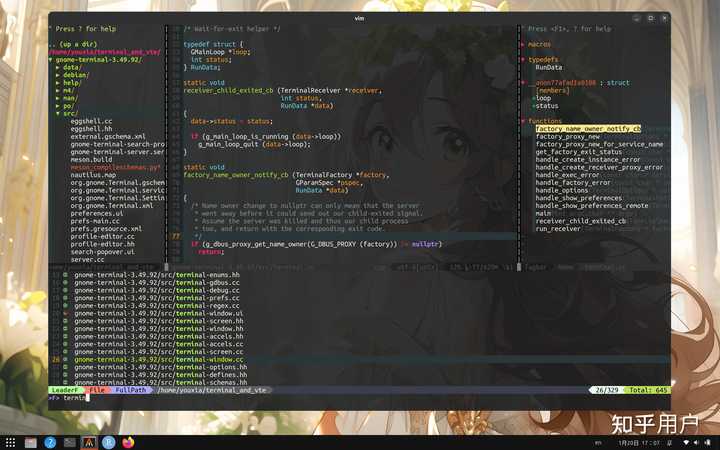Click the file icon beside terminal-screen.cc

click(66, 352)
